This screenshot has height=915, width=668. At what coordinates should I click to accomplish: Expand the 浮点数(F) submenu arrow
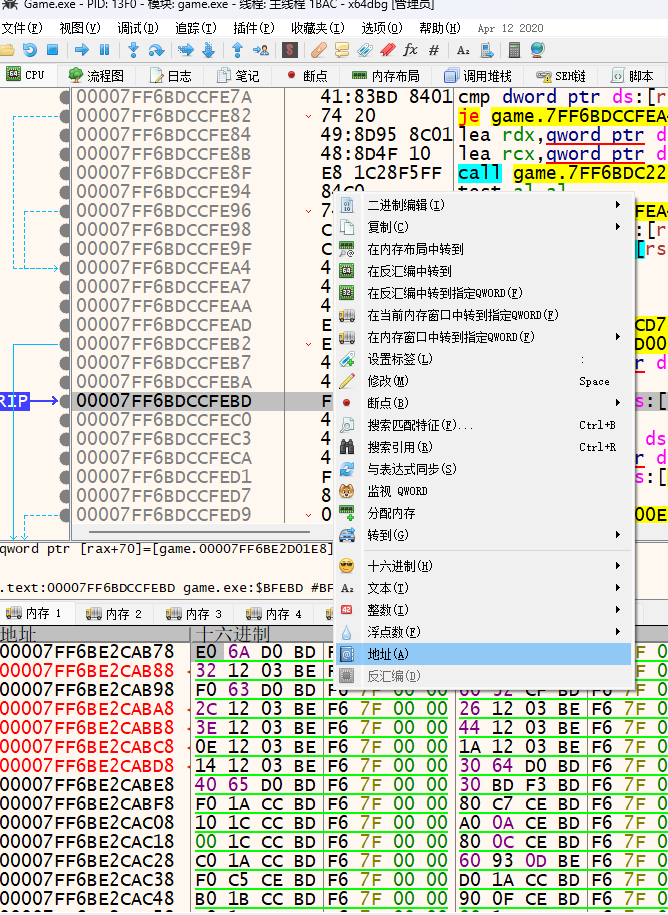tap(618, 632)
